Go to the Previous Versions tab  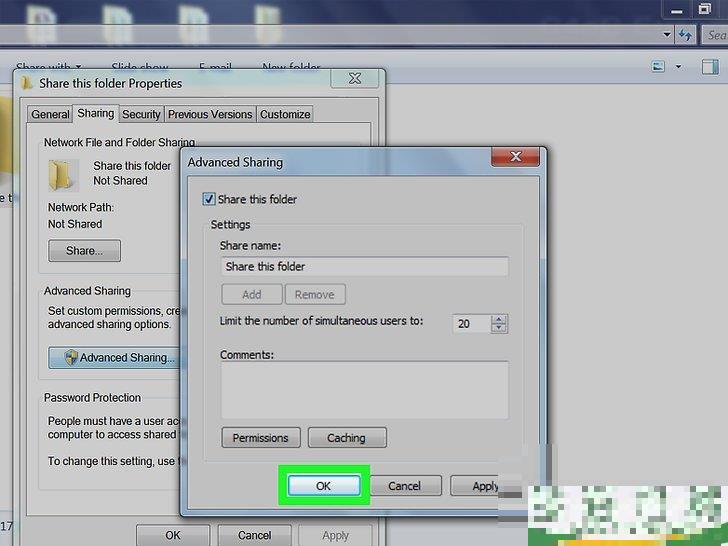pos(210,114)
